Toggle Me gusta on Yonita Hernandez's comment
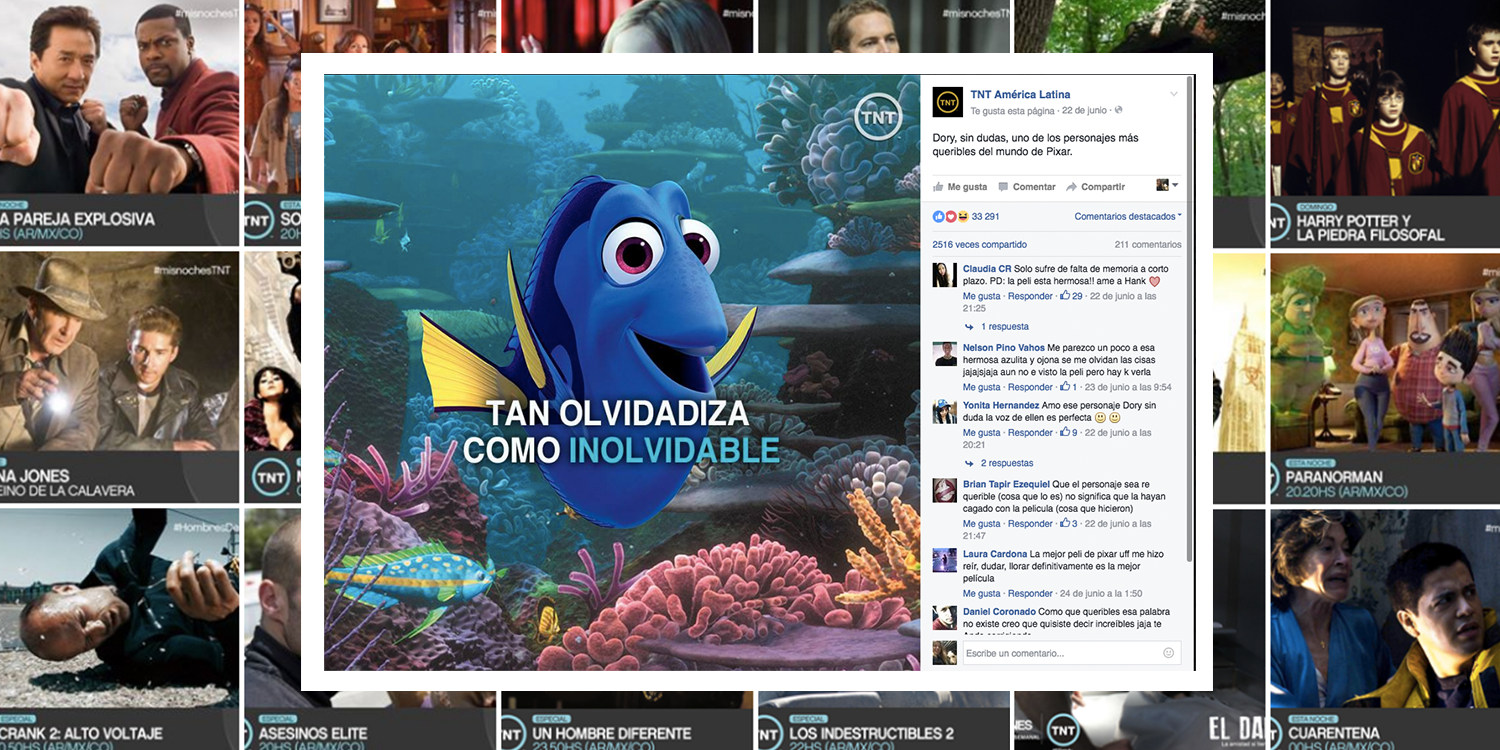This screenshot has height=750, width=1500. point(981,433)
